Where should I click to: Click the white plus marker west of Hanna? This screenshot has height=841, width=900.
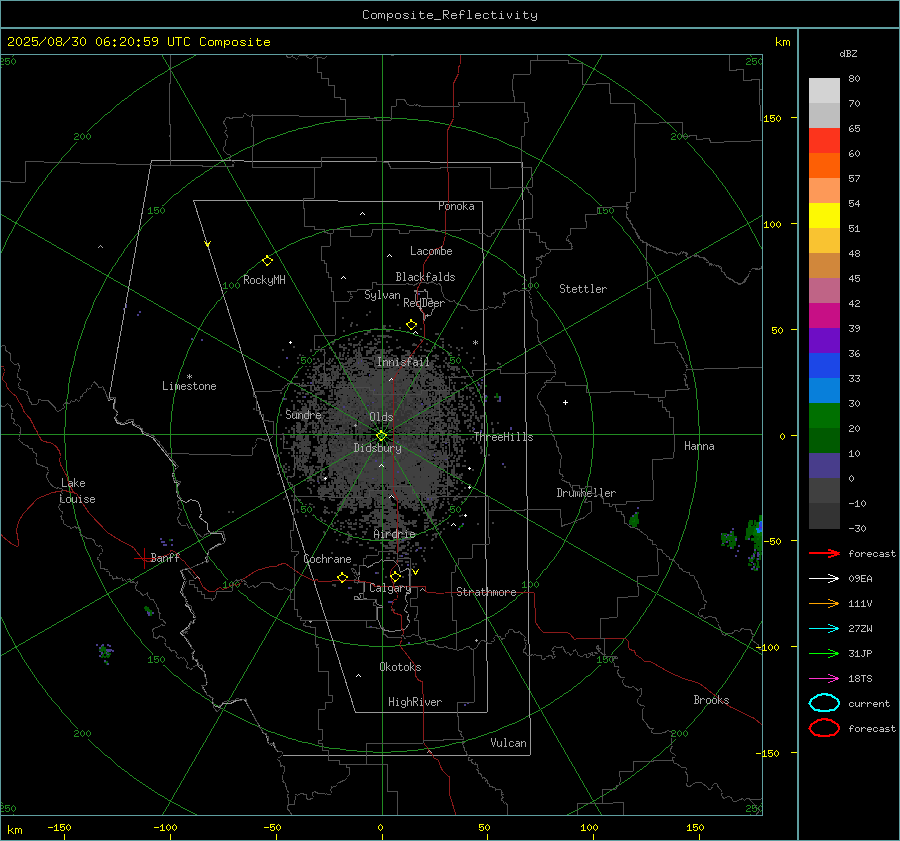click(565, 402)
